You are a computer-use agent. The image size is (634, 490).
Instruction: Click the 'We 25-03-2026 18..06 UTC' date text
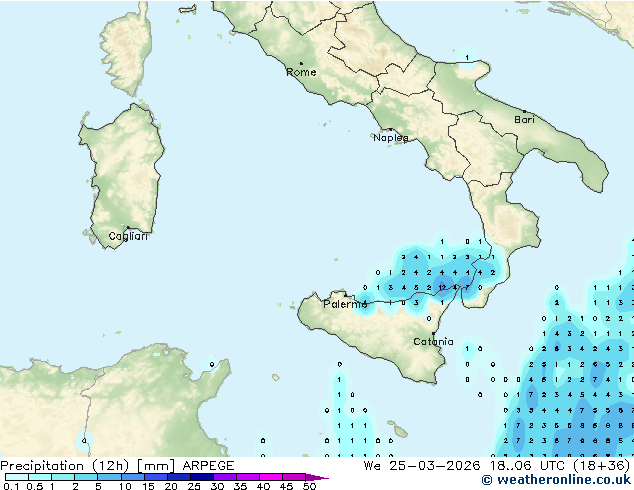point(466,466)
